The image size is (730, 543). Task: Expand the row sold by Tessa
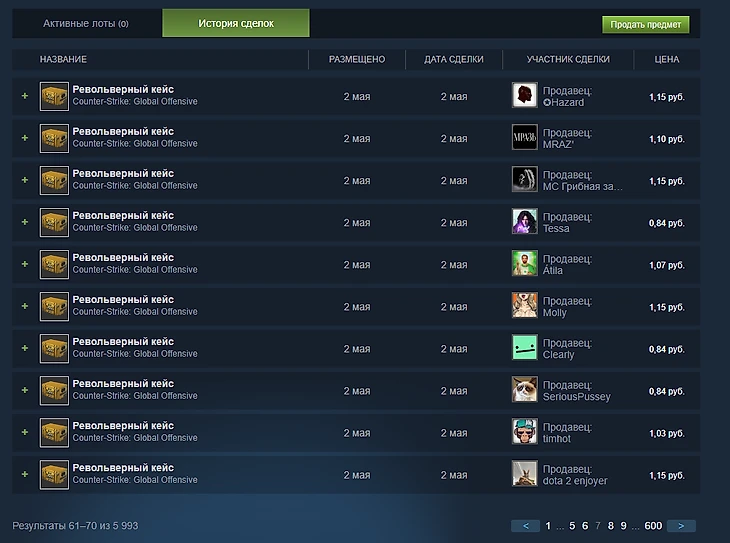[x=25, y=222]
